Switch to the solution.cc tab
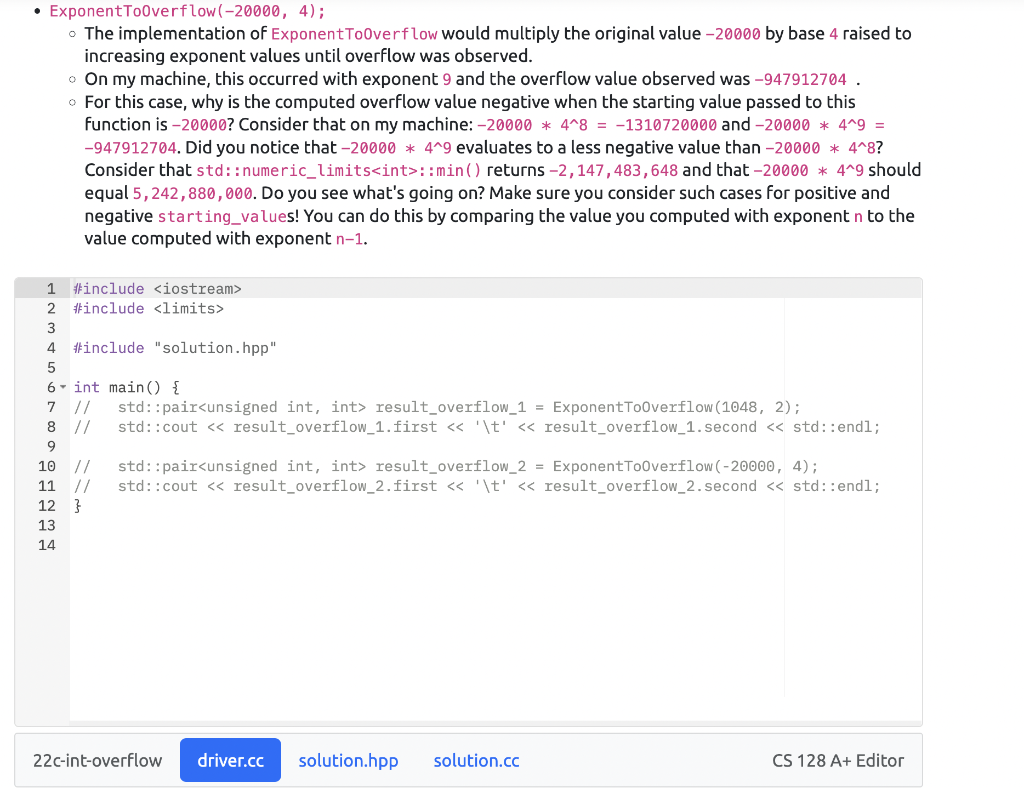This screenshot has height=788, width=1024. (x=476, y=760)
